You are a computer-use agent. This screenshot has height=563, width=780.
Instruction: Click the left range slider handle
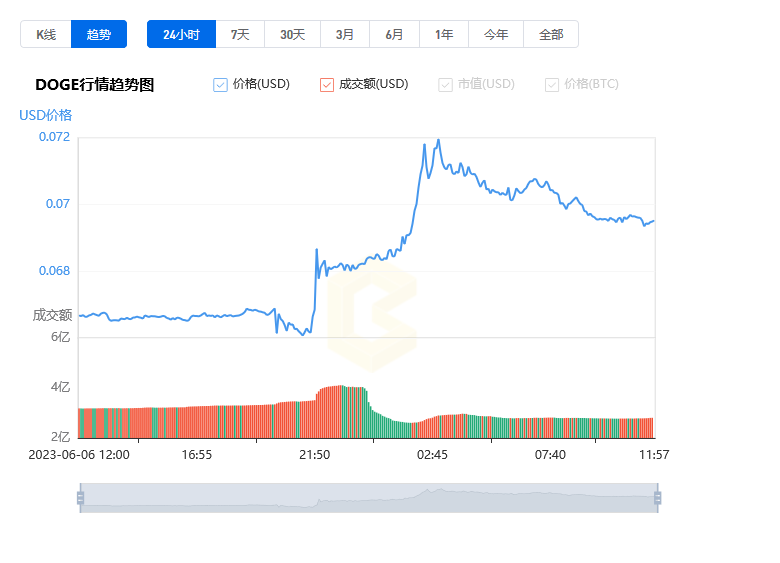click(x=80, y=497)
